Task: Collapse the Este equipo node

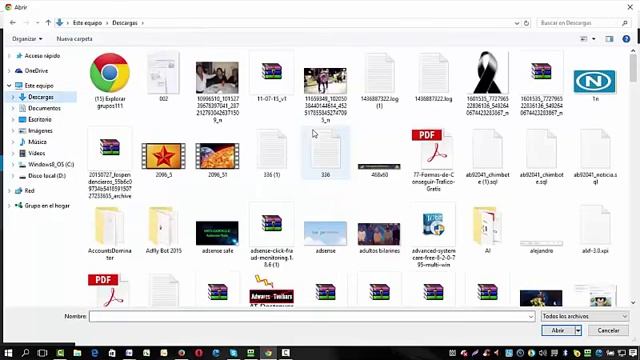Action: coord(9,86)
